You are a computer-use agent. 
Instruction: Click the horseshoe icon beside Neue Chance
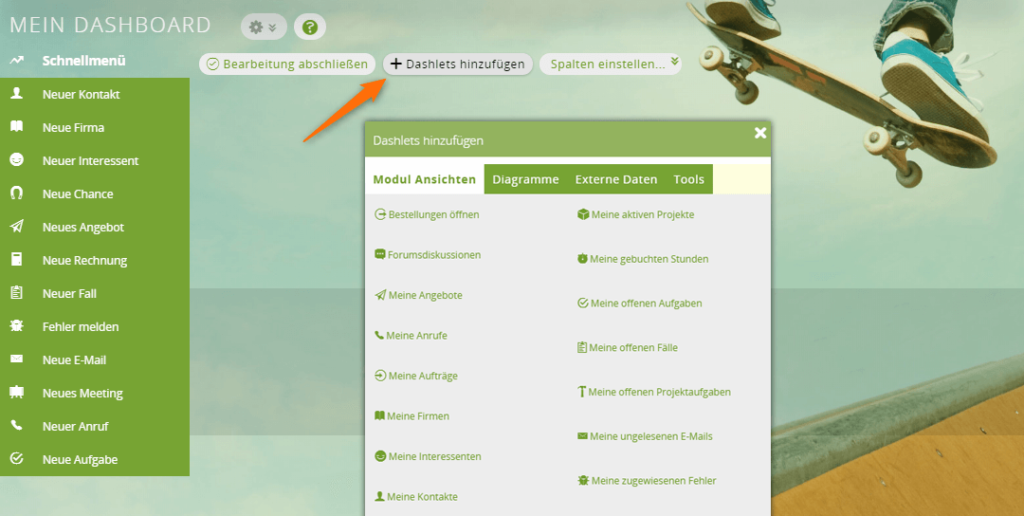coord(16,193)
